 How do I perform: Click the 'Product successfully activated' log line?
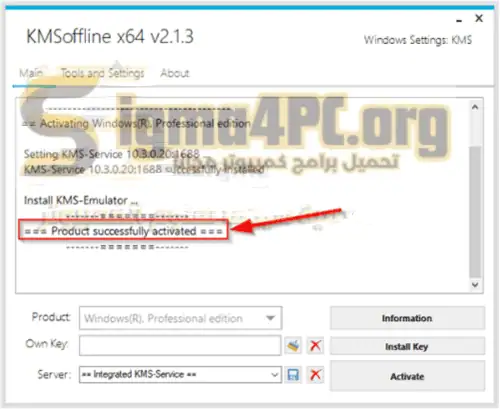pos(123,231)
